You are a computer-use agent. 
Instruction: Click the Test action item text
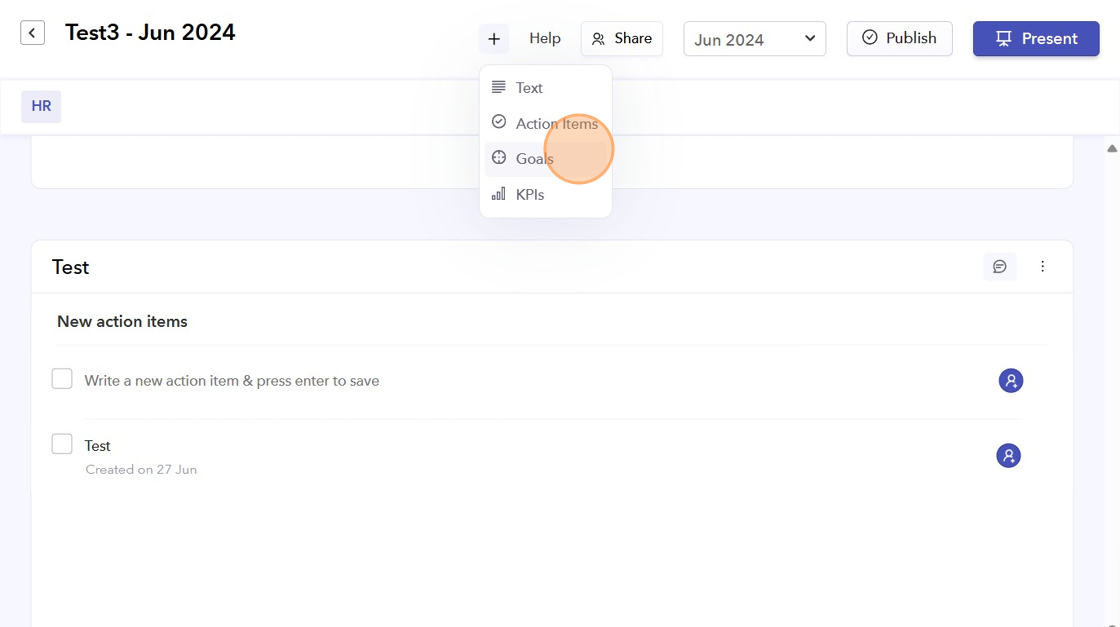pyautogui.click(x=97, y=446)
